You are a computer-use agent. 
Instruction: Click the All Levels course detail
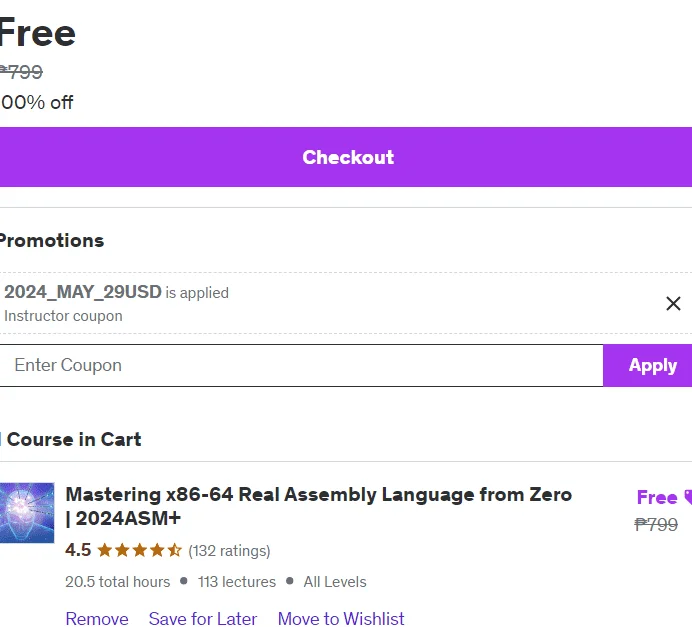[x=335, y=582]
